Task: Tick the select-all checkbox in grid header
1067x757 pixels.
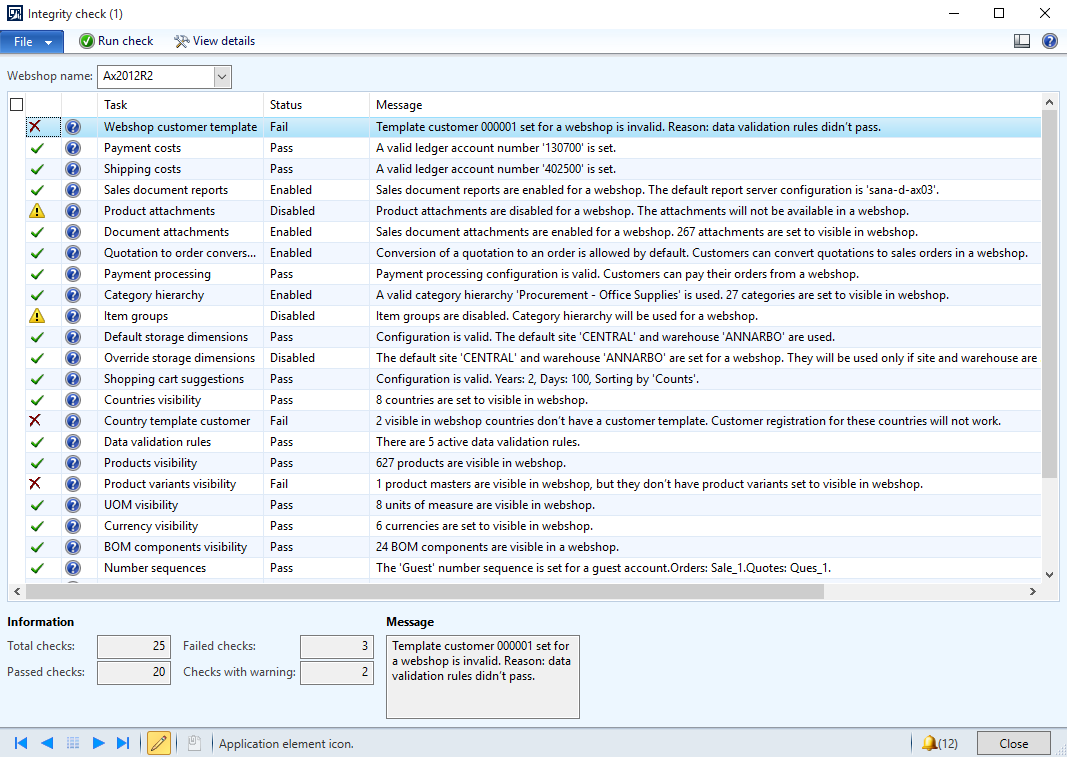Action: coord(17,104)
